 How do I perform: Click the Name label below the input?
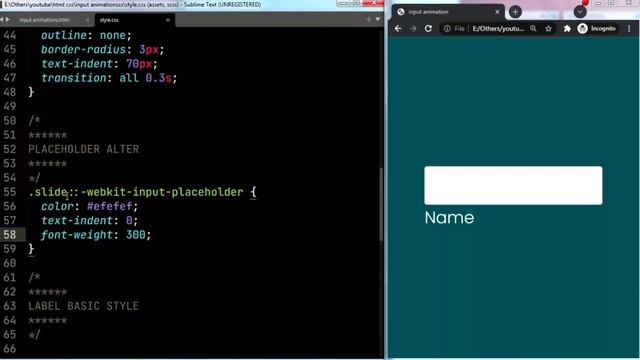click(449, 218)
